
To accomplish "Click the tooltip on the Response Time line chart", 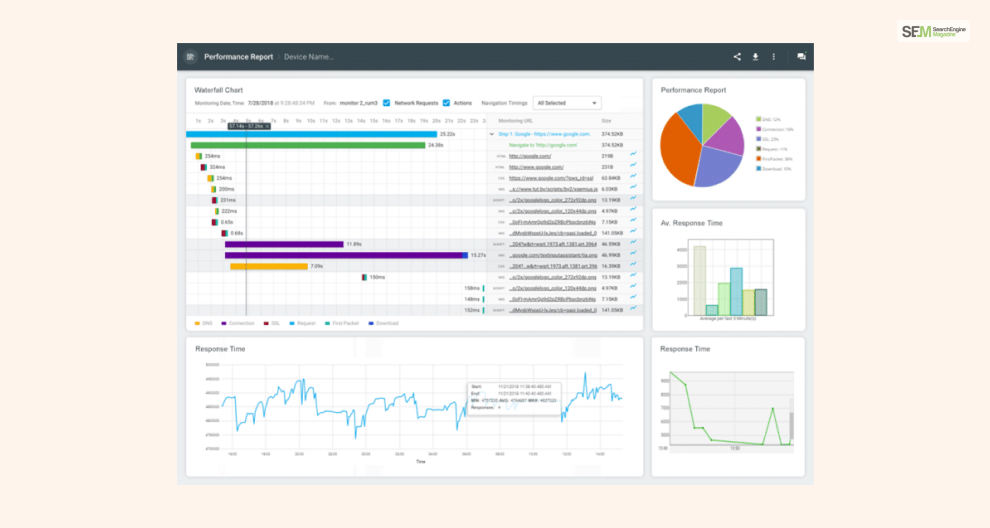I will click(x=514, y=398).
